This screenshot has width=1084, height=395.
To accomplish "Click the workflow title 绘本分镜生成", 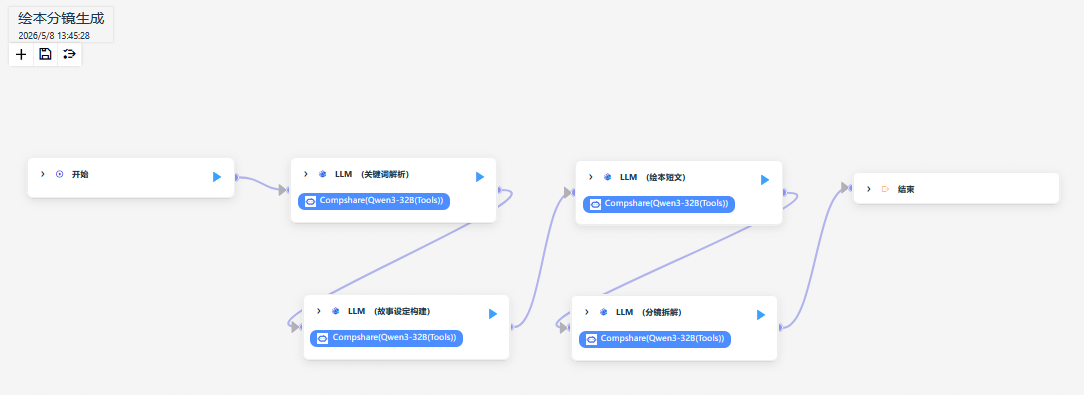I will (61, 19).
